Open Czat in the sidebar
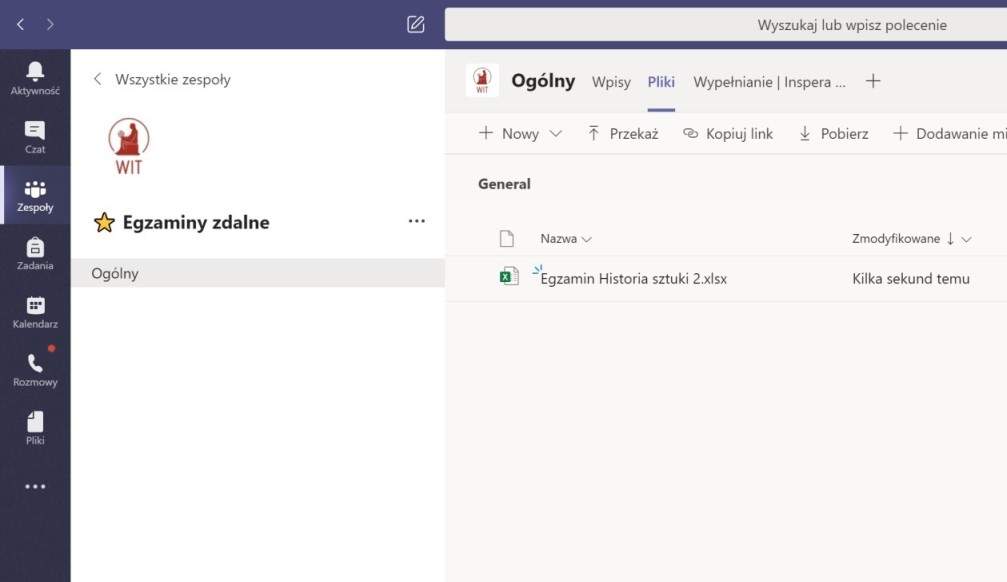 pos(35,137)
